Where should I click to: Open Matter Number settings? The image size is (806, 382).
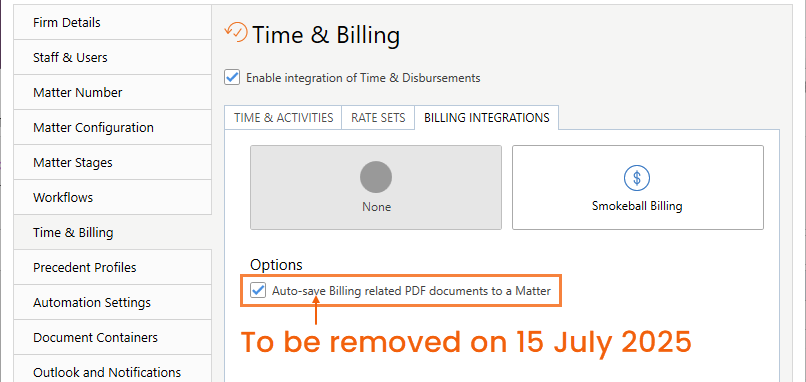tap(113, 93)
